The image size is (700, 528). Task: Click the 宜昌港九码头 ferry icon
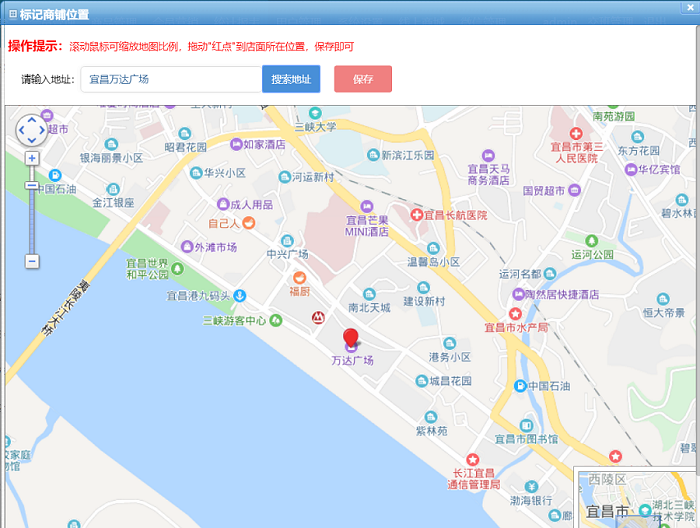point(240,296)
